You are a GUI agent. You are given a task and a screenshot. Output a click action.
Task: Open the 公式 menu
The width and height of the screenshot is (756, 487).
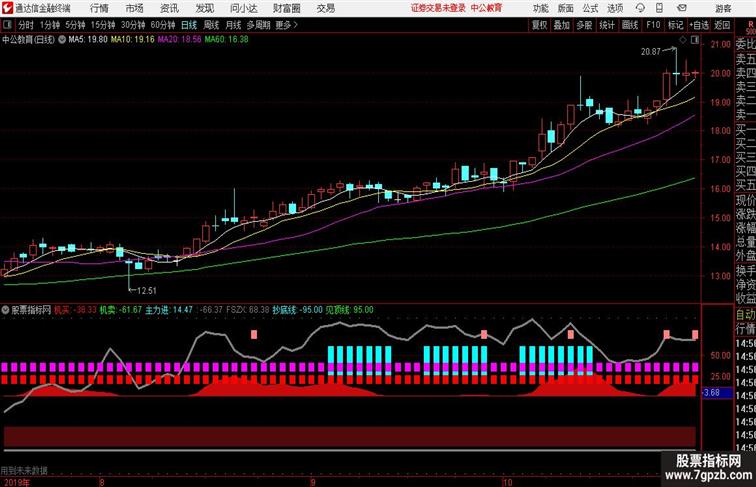tap(590, 8)
